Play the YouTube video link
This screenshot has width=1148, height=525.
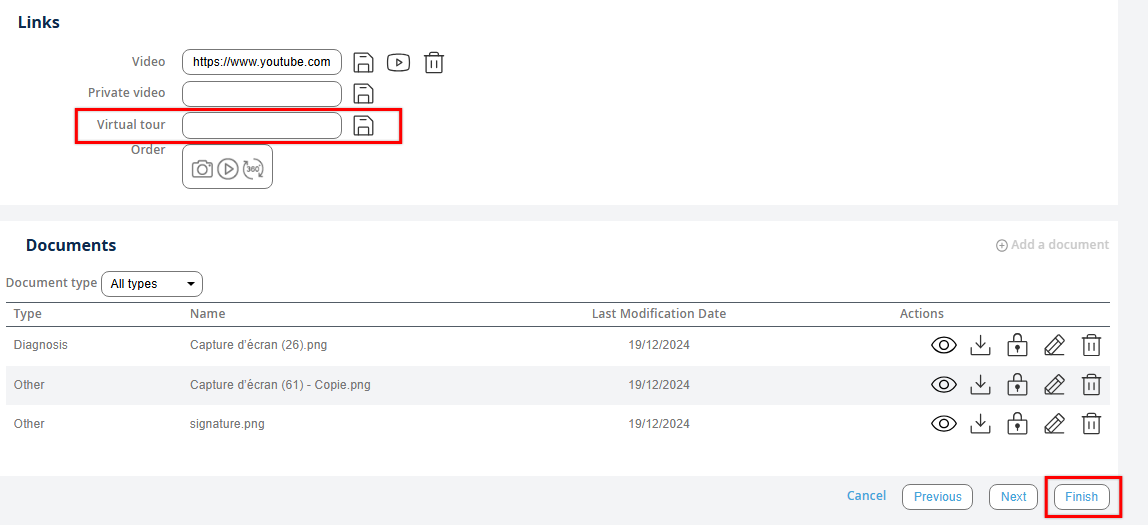pos(398,62)
